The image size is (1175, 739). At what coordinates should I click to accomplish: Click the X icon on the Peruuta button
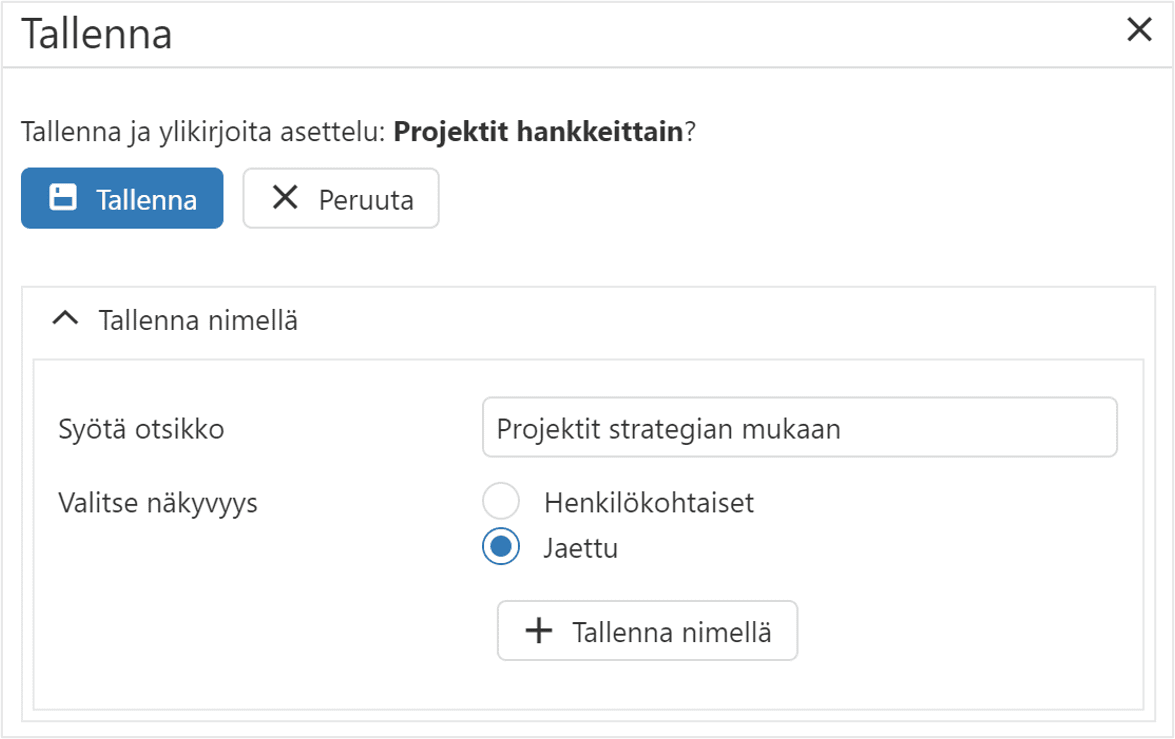pos(285,198)
